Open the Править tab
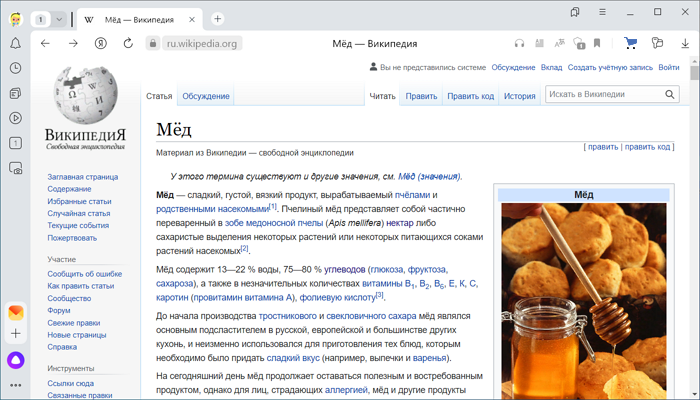Screen dimensions: 700x400 tap(421, 96)
